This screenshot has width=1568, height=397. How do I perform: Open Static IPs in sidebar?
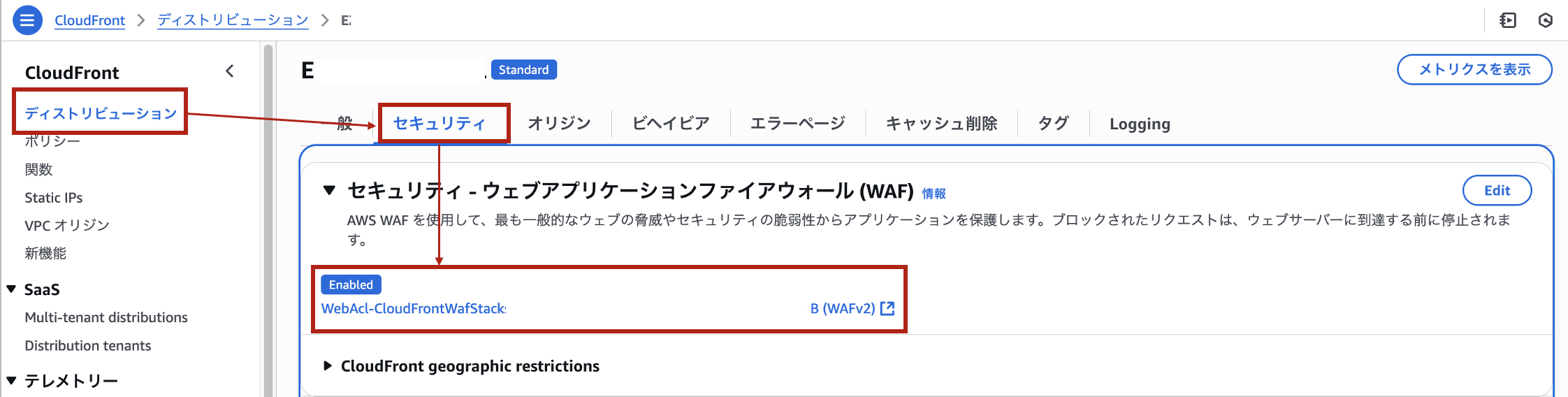(54, 198)
